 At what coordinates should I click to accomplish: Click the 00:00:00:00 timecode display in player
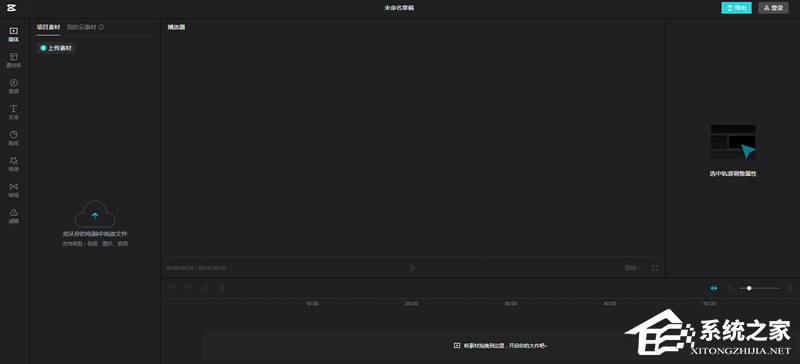tap(196, 268)
